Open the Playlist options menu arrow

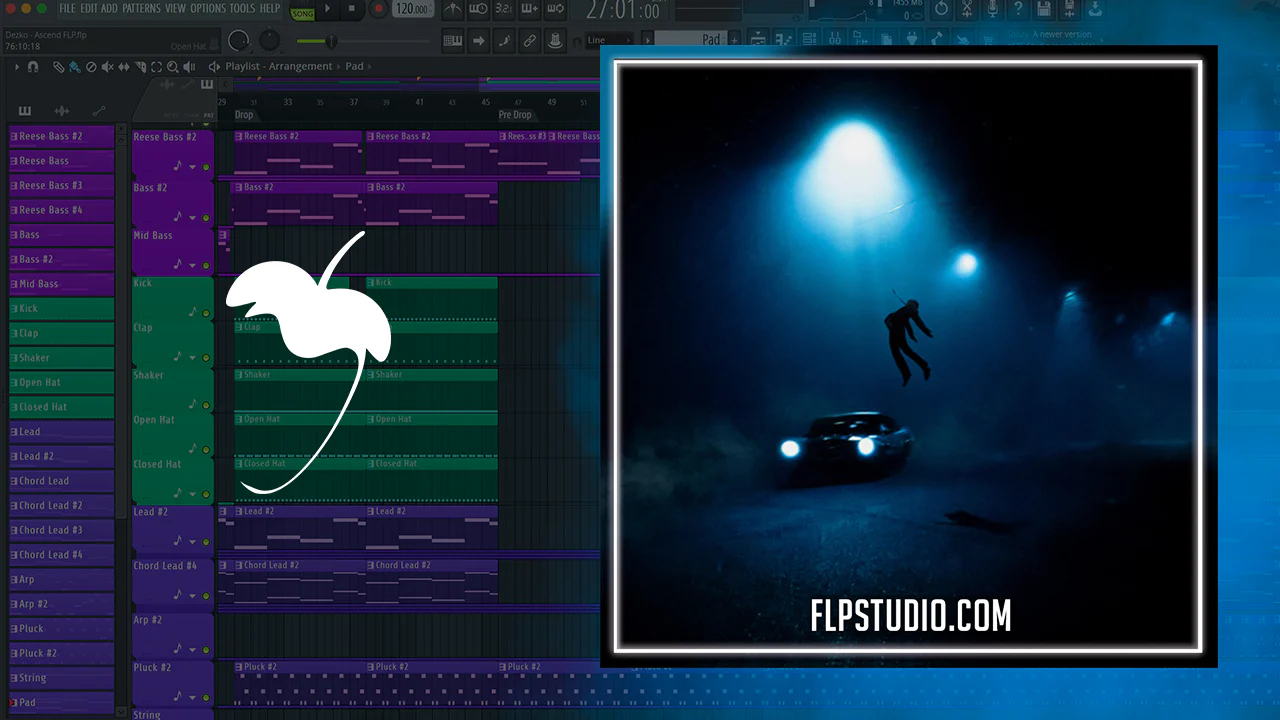point(17,67)
